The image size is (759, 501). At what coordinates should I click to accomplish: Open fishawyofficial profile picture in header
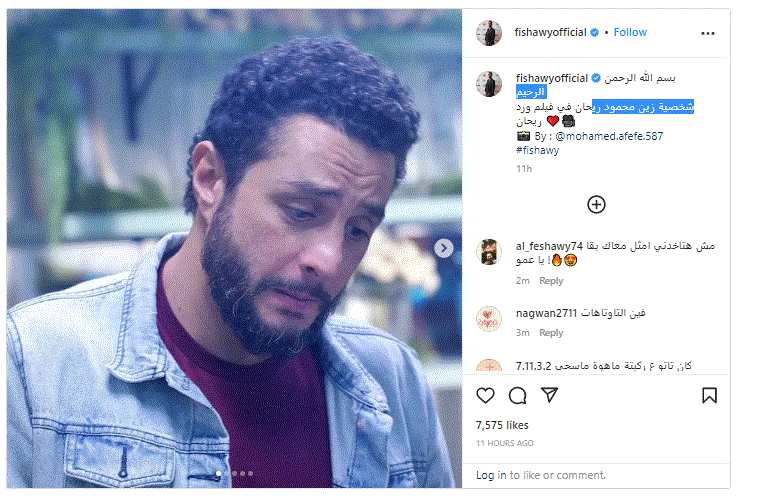tap(489, 33)
